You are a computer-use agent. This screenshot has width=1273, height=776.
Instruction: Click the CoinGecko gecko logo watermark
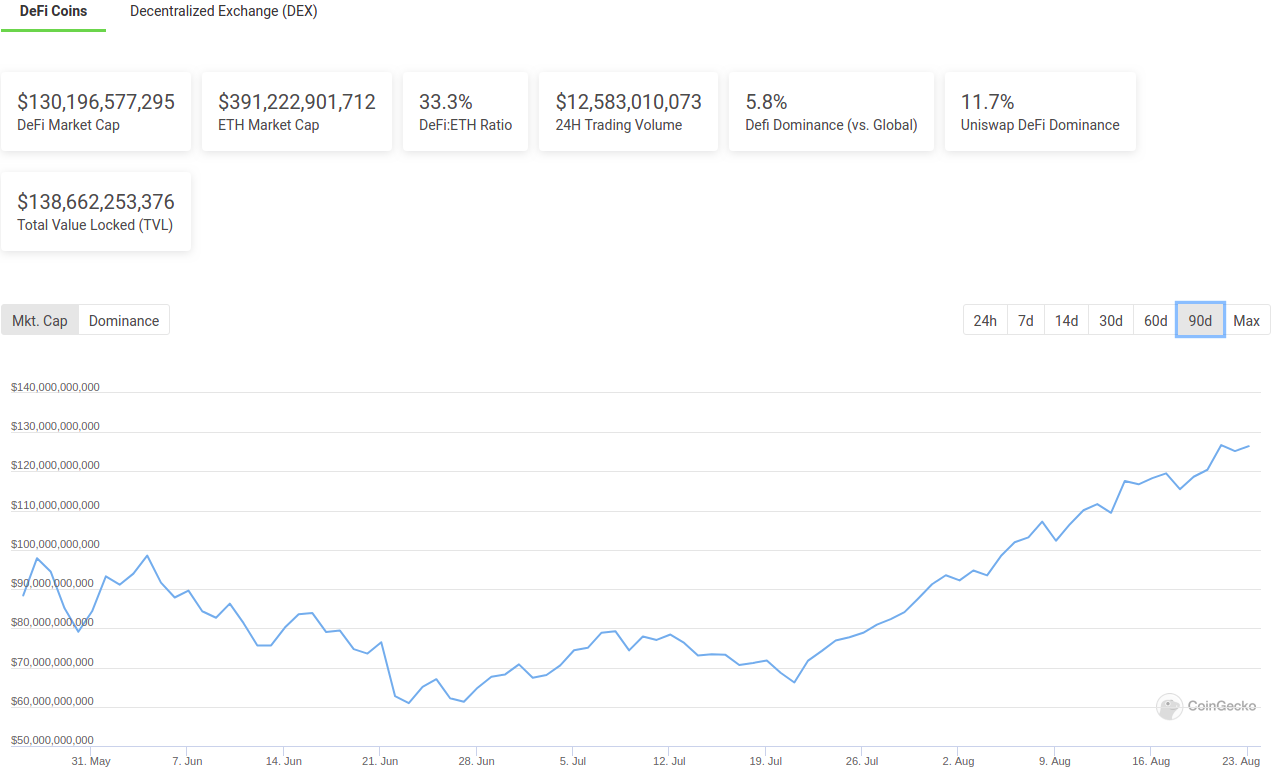point(1168,706)
